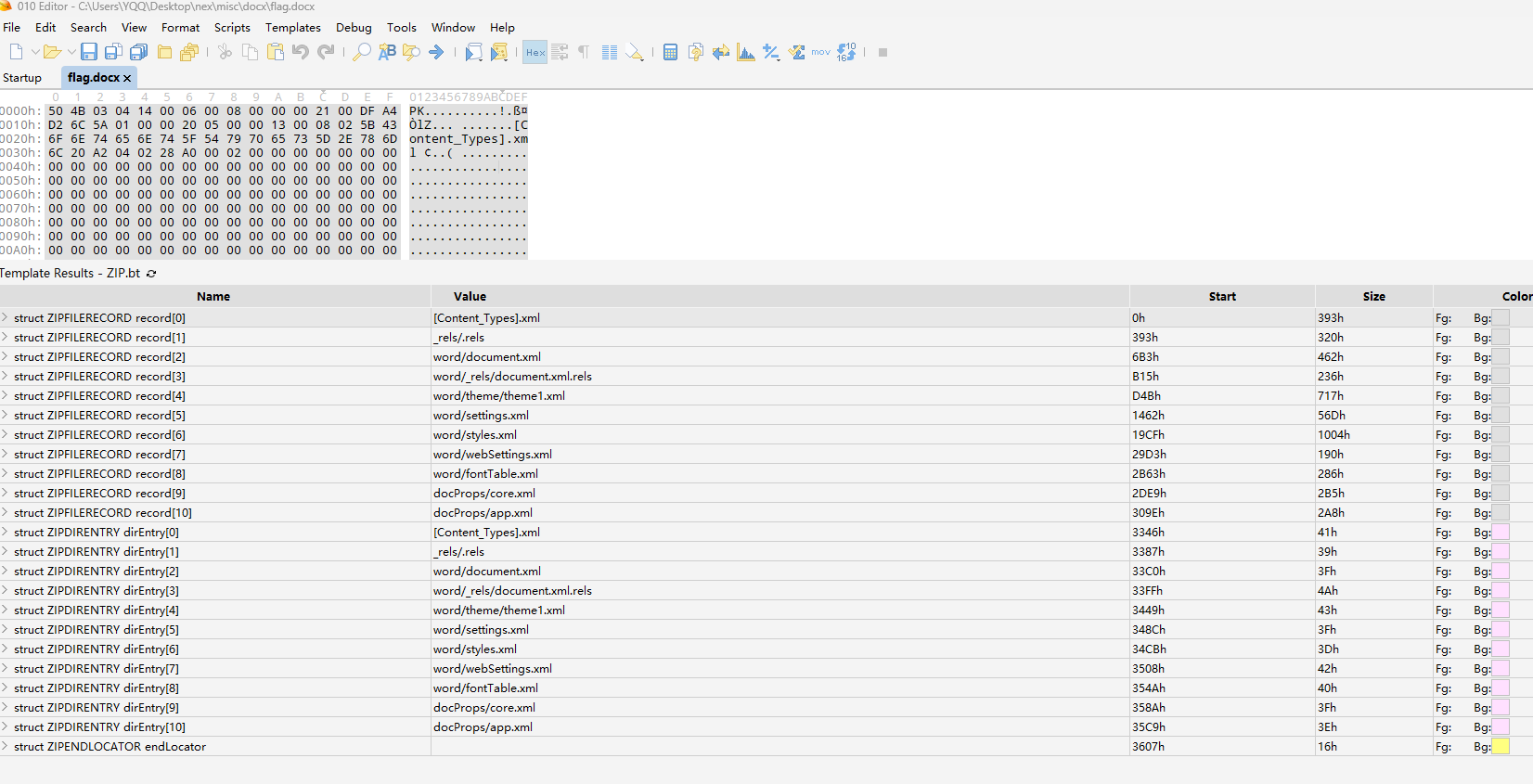Click the Save file icon

click(89, 52)
